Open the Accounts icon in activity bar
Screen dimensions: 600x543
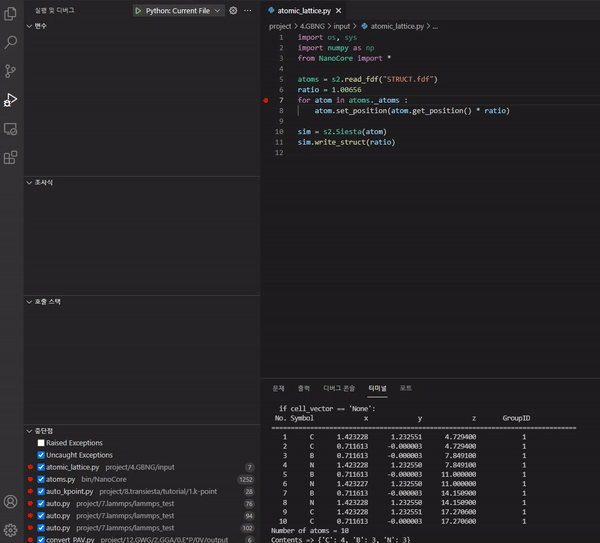click(11, 502)
